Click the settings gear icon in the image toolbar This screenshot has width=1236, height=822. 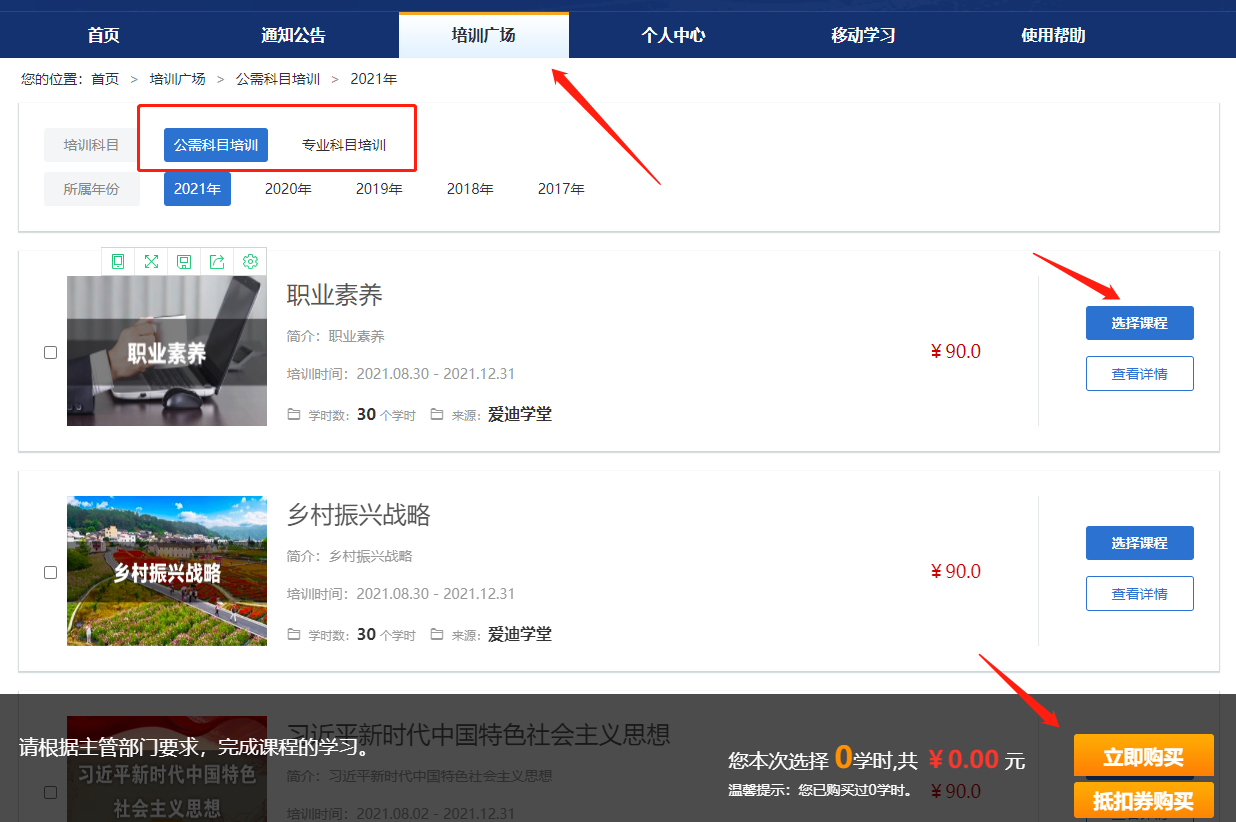250,261
